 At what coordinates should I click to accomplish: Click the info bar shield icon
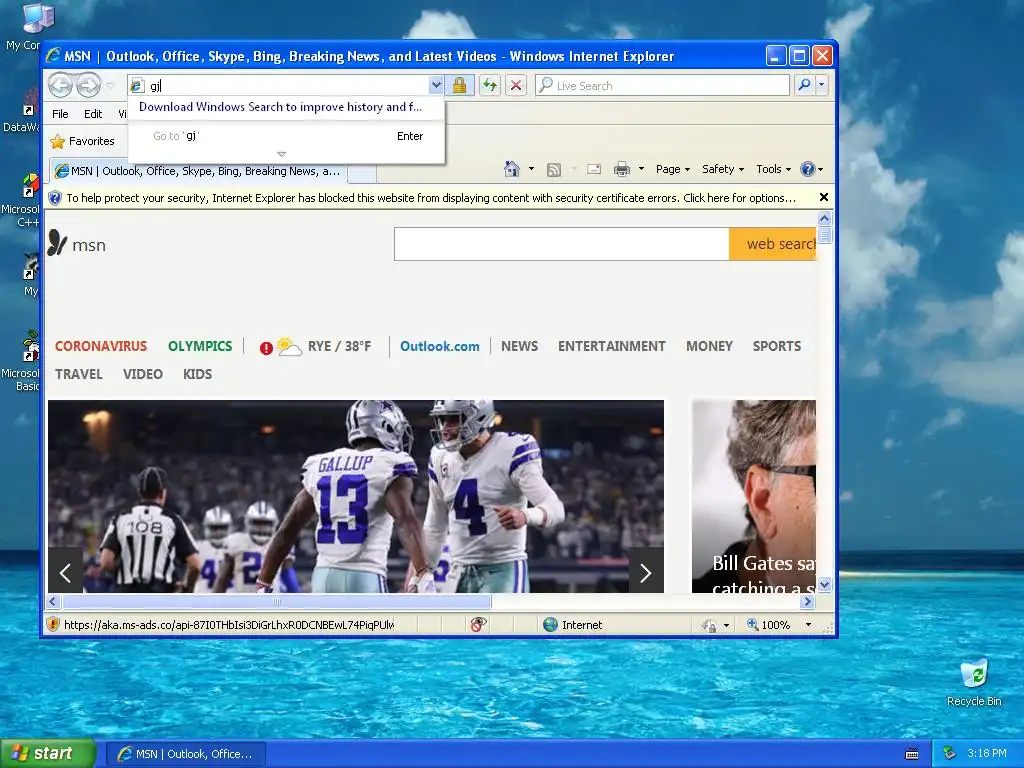point(55,198)
